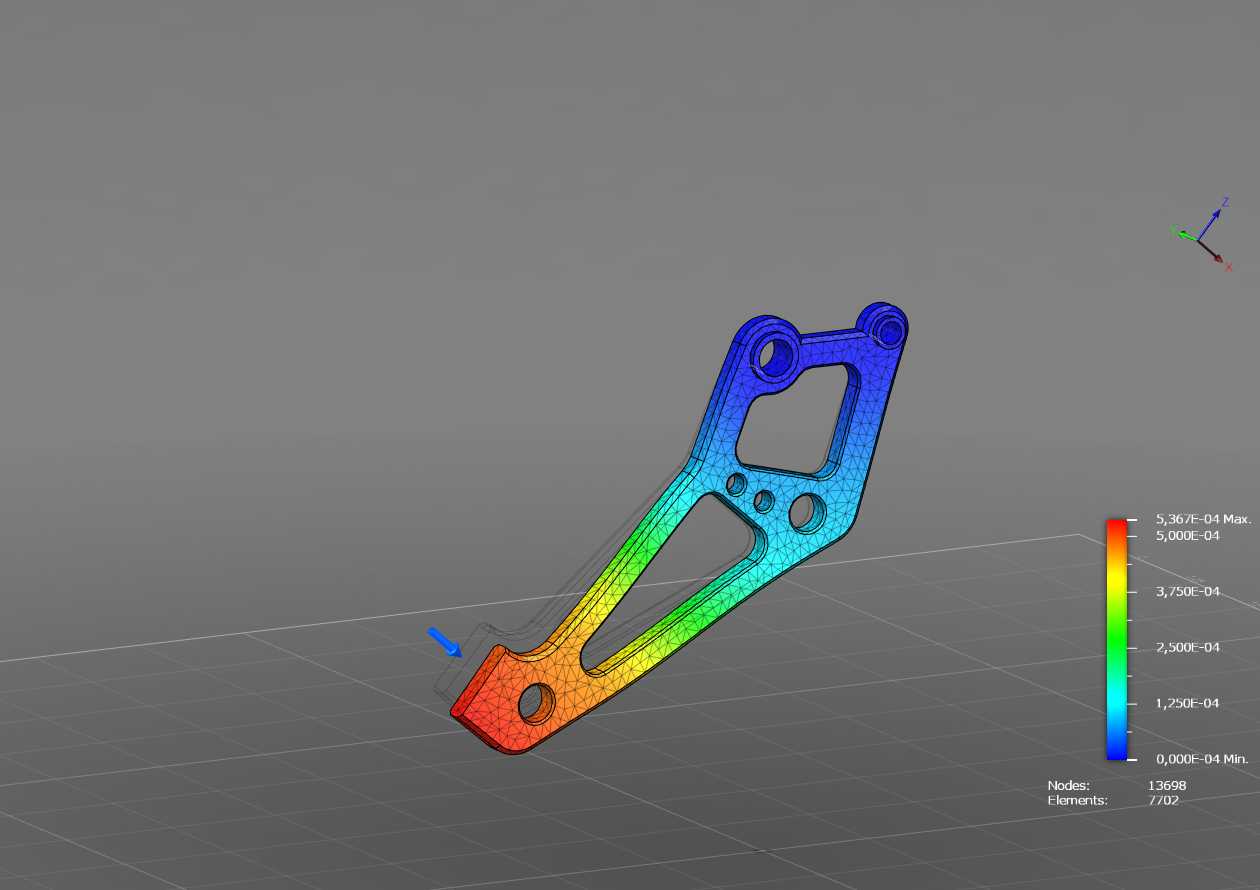Click the red maximum end of the legend
The image size is (1260, 890).
click(x=1117, y=525)
